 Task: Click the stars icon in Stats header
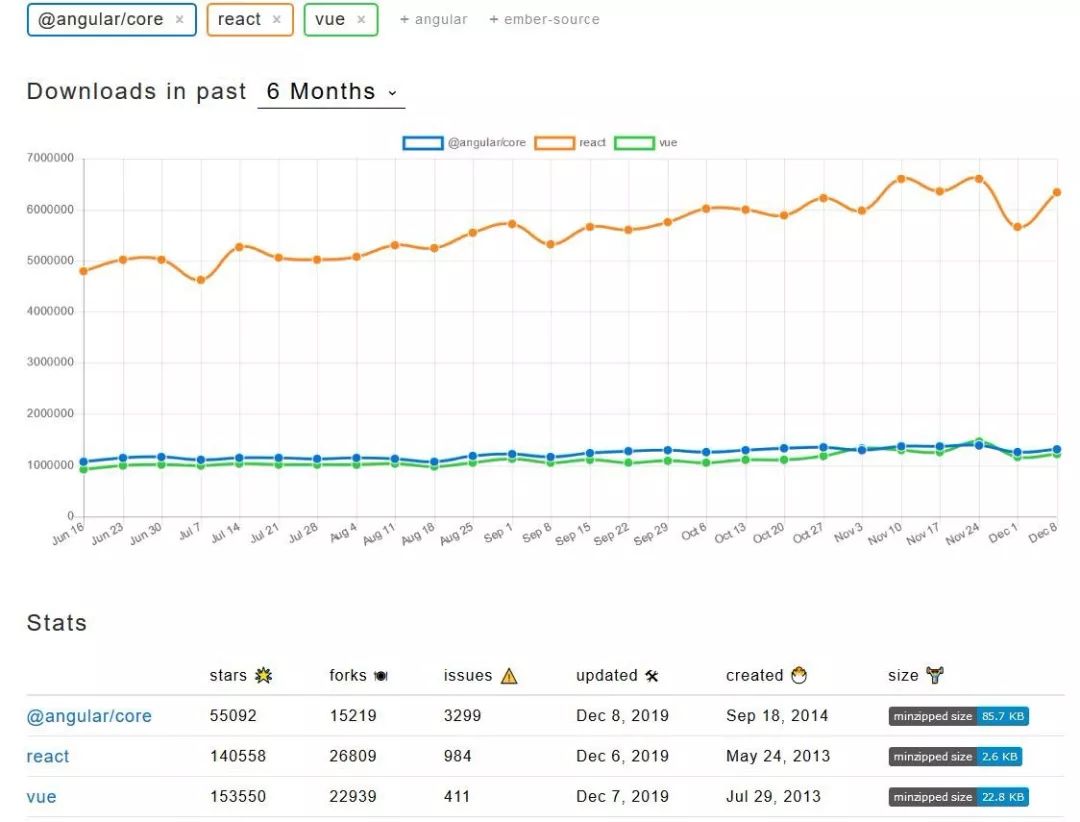coord(263,675)
